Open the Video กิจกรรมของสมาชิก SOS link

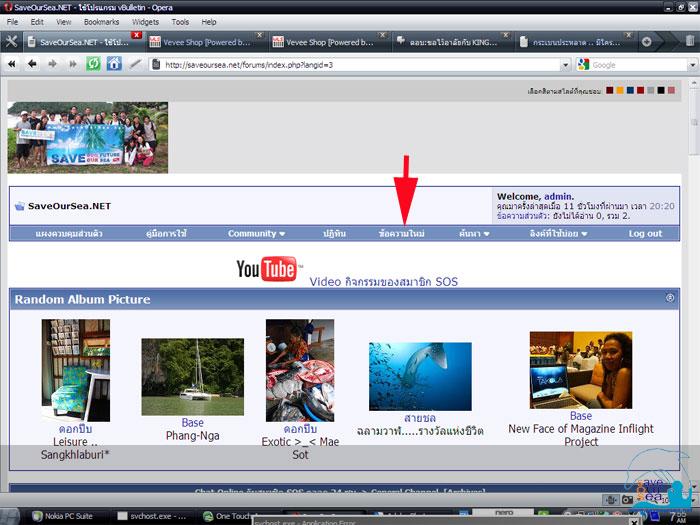coord(383,282)
